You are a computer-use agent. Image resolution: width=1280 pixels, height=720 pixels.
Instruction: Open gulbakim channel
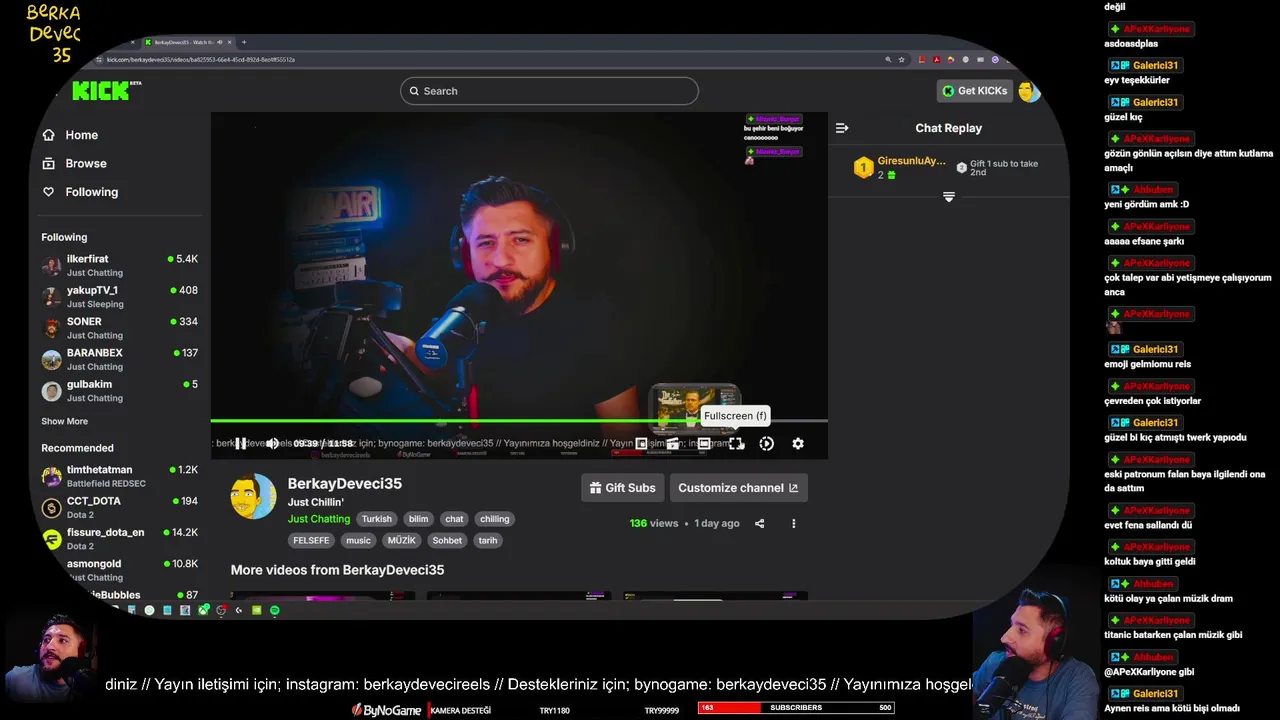click(120, 390)
